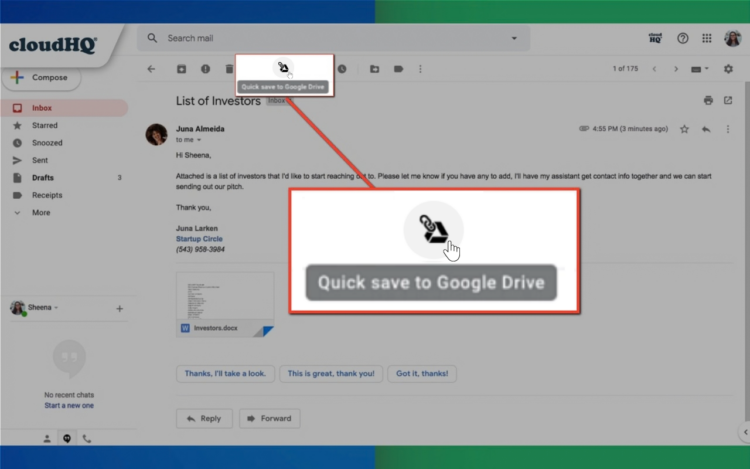Expand search options dropdown arrow
Screen dimensions: 750x469
coord(514,38)
